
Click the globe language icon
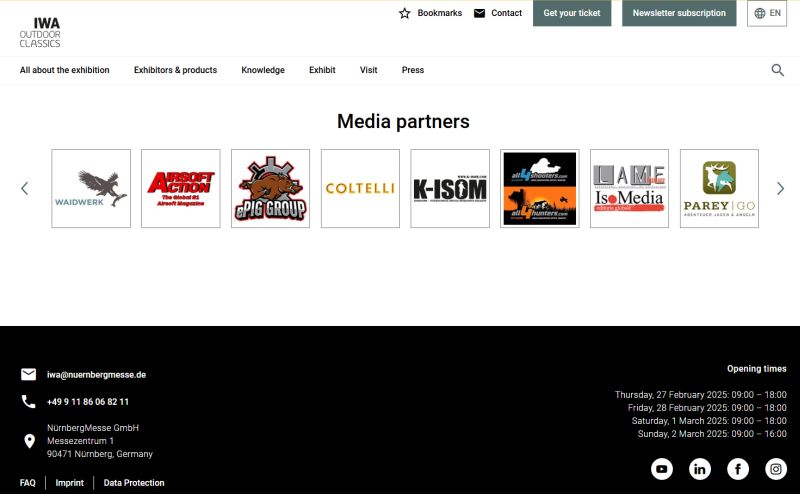760,13
